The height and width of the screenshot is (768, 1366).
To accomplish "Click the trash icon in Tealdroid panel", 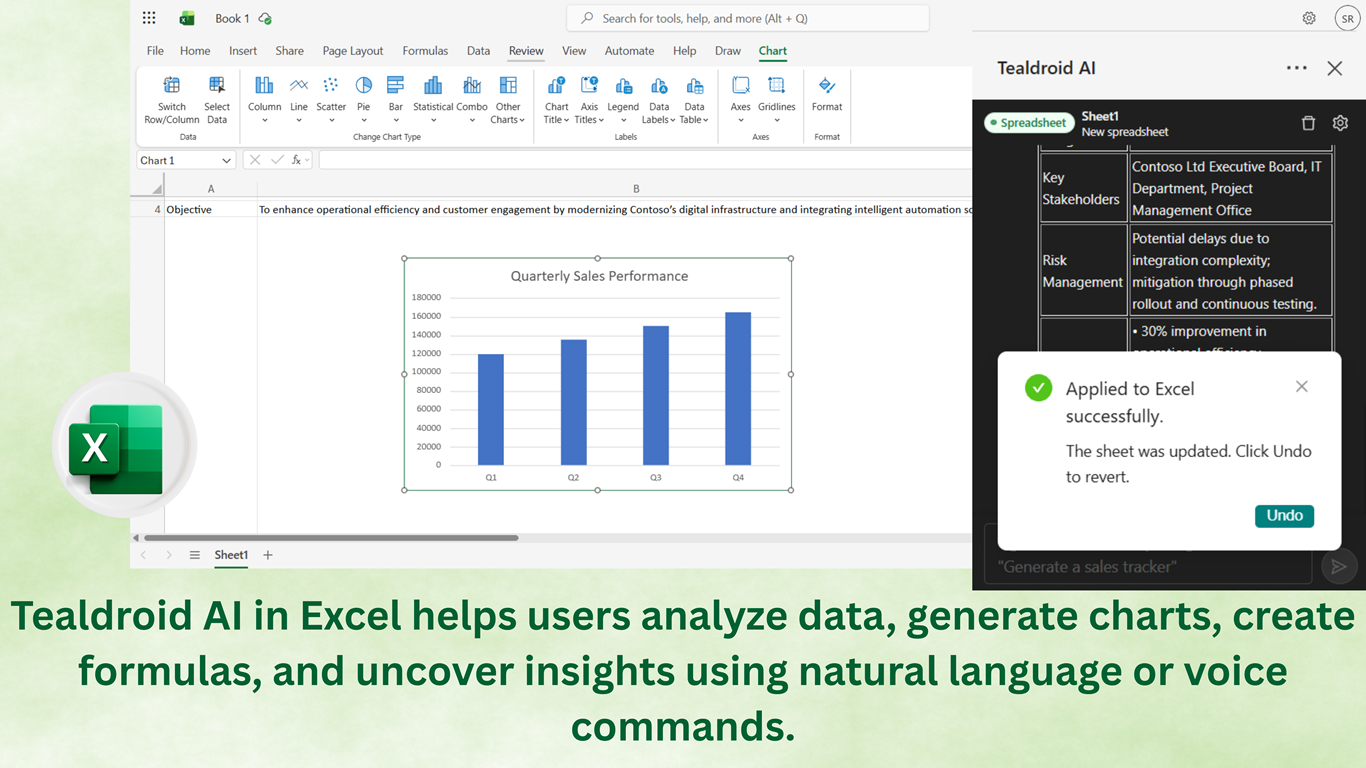I will [1308, 123].
